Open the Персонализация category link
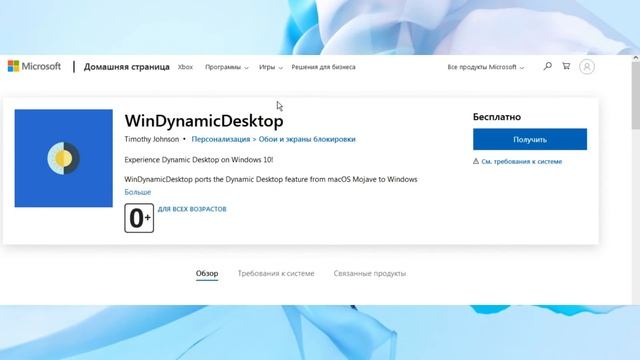 [221, 139]
